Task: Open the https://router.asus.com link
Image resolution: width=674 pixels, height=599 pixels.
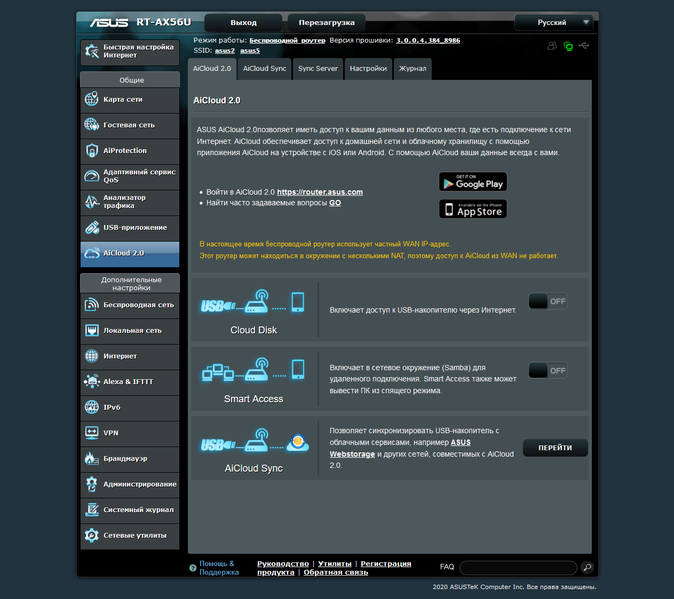Action: [x=320, y=192]
